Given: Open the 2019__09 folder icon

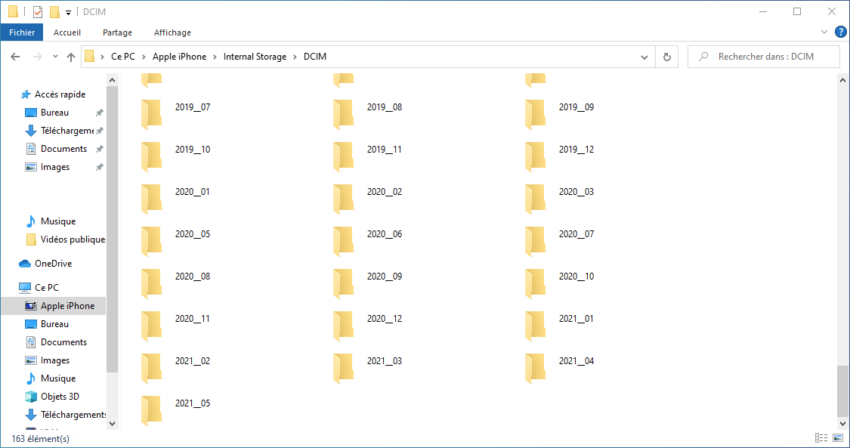Looking at the screenshot, I should 535,114.
